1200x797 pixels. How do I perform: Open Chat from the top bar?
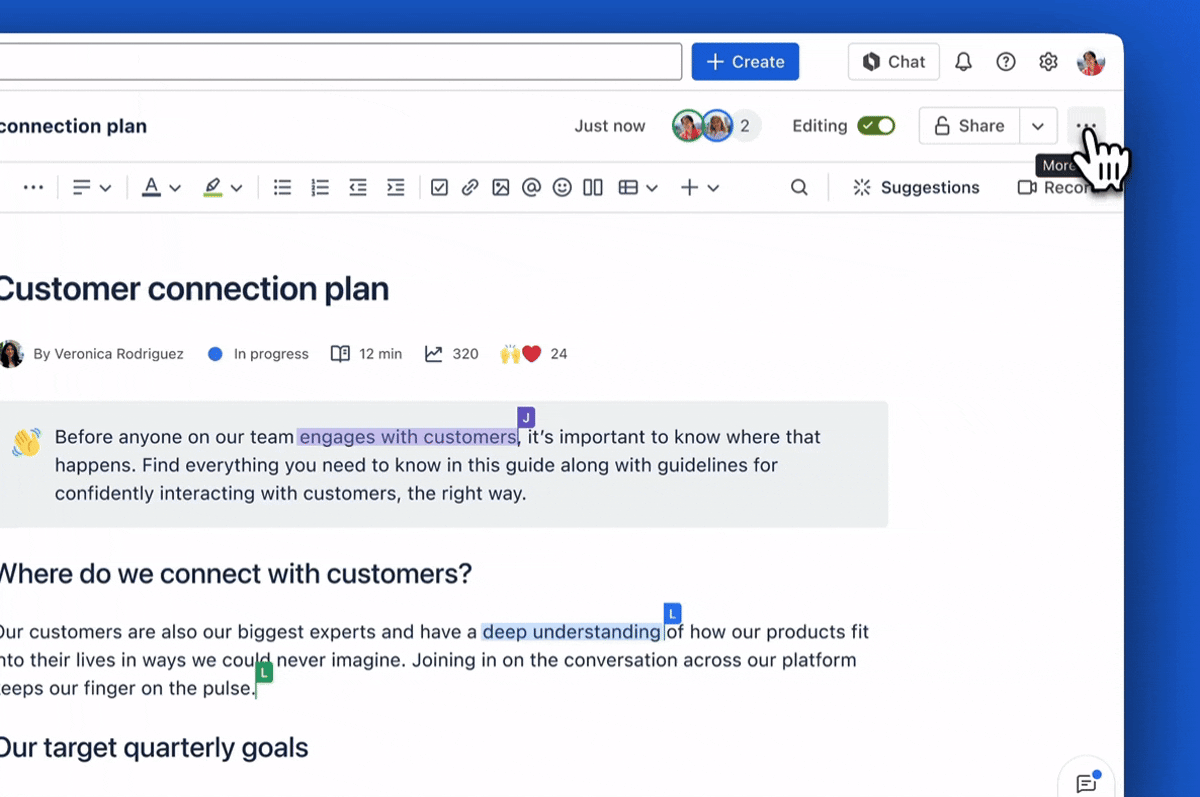[x=893, y=61]
